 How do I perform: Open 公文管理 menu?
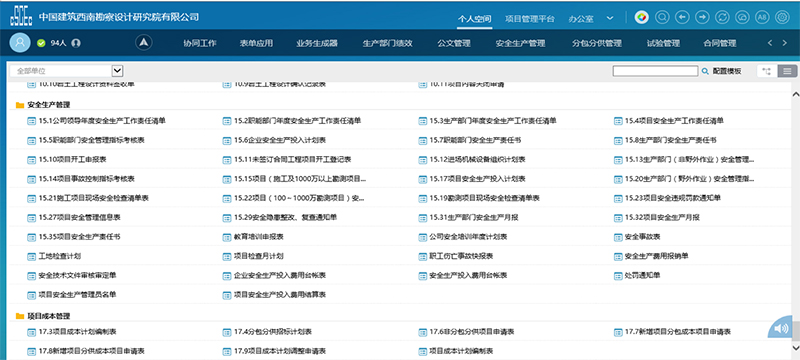[454, 43]
